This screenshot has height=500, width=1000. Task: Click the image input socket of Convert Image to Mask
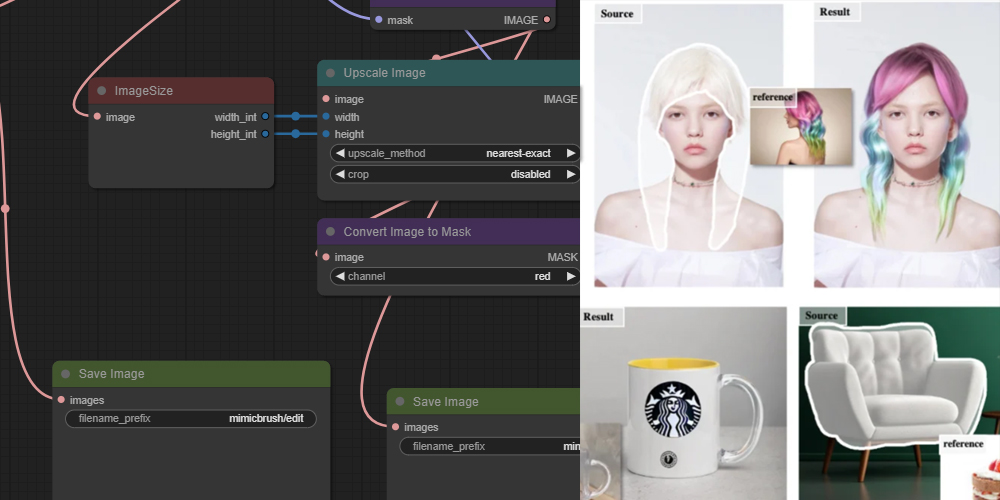tap(326, 257)
